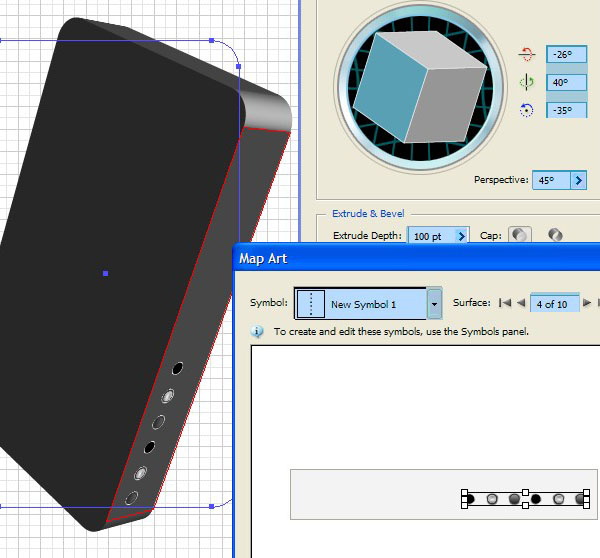The width and height of the screenshot is (600, 558).
Task: Click the top center handle of the mapped symbol
Action: click(525, 492)
